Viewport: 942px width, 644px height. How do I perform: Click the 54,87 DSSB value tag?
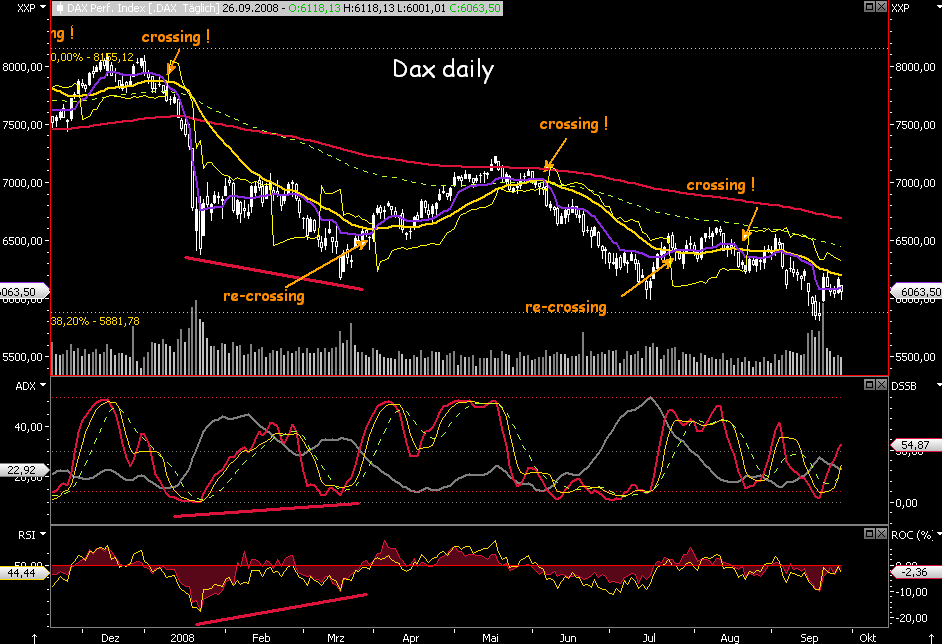coord(914,445)
